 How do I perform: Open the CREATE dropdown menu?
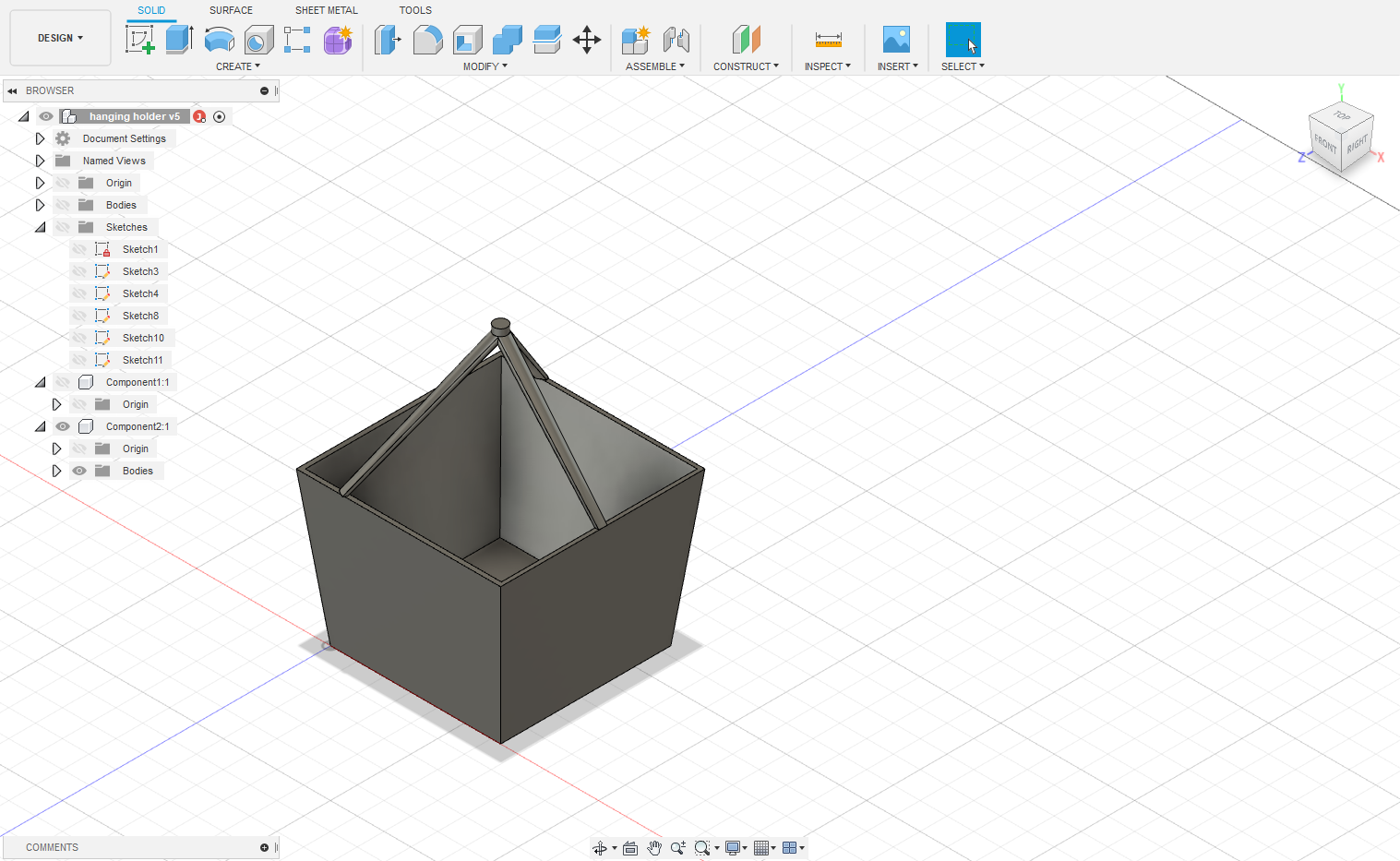pyautogui.click(x=238, y=66)
